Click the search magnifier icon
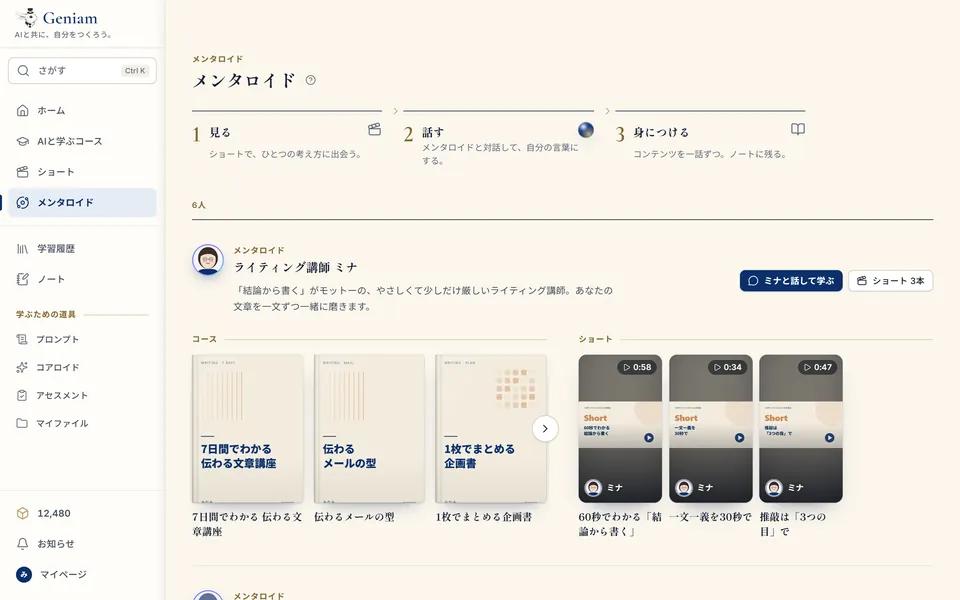The width and height of the screenshot is (960, 600). 23,70
